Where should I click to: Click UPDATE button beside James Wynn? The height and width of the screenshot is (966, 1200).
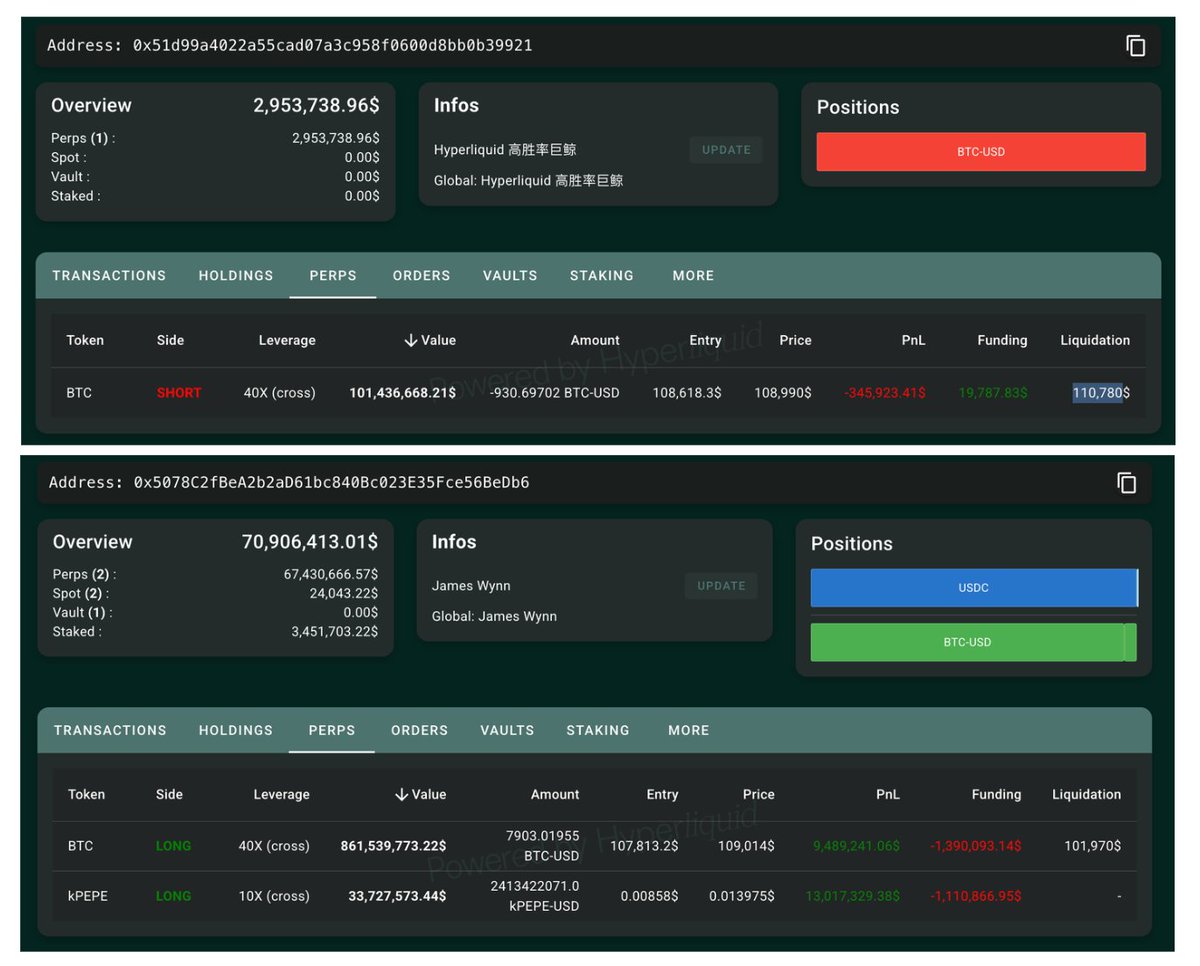(721, 586)
